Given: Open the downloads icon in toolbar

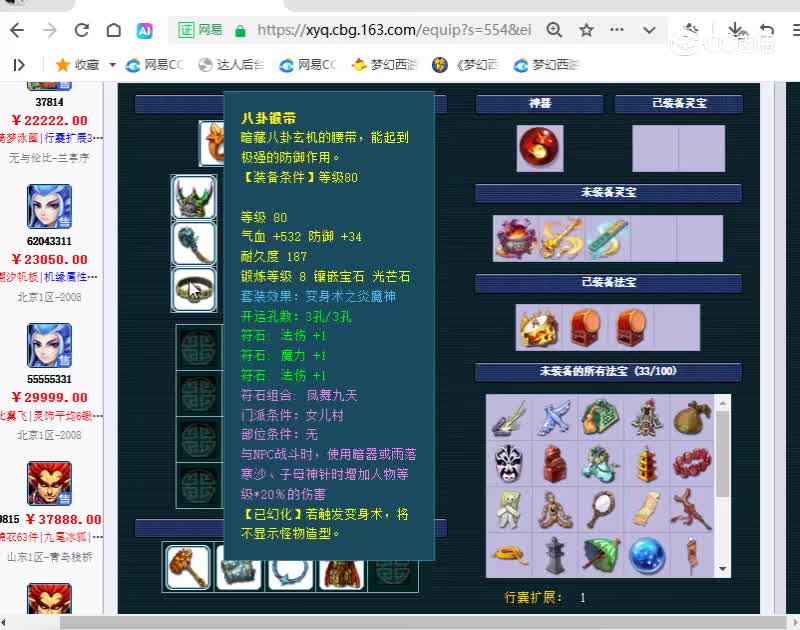Looking at the screenshot, I should (x=735, y=30).
